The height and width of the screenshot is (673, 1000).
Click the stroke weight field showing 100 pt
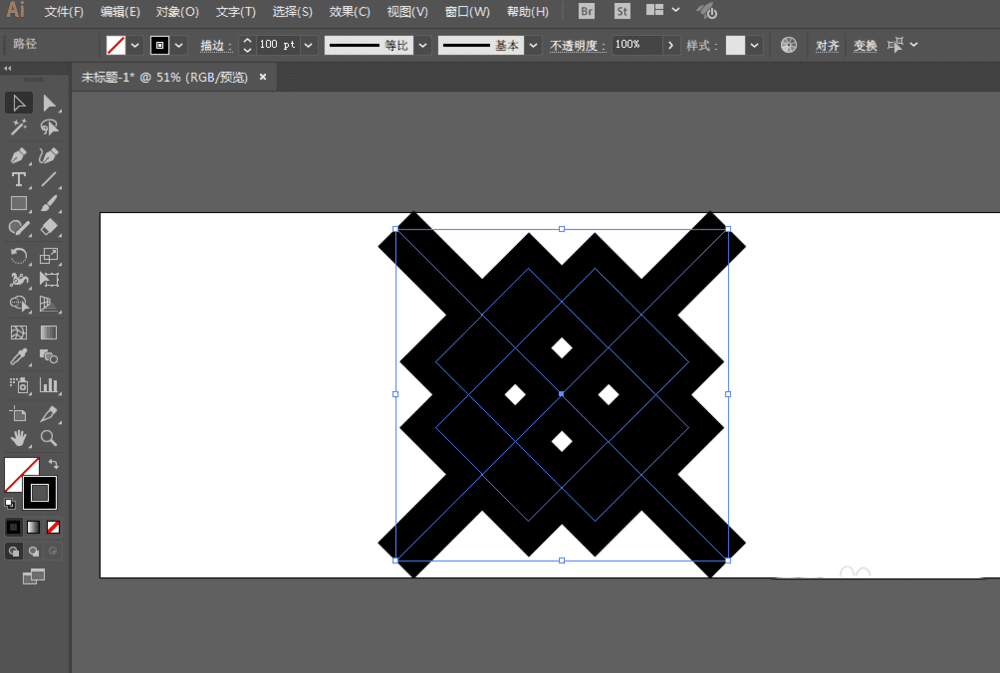pyautogui.click(x=277, y=45)
